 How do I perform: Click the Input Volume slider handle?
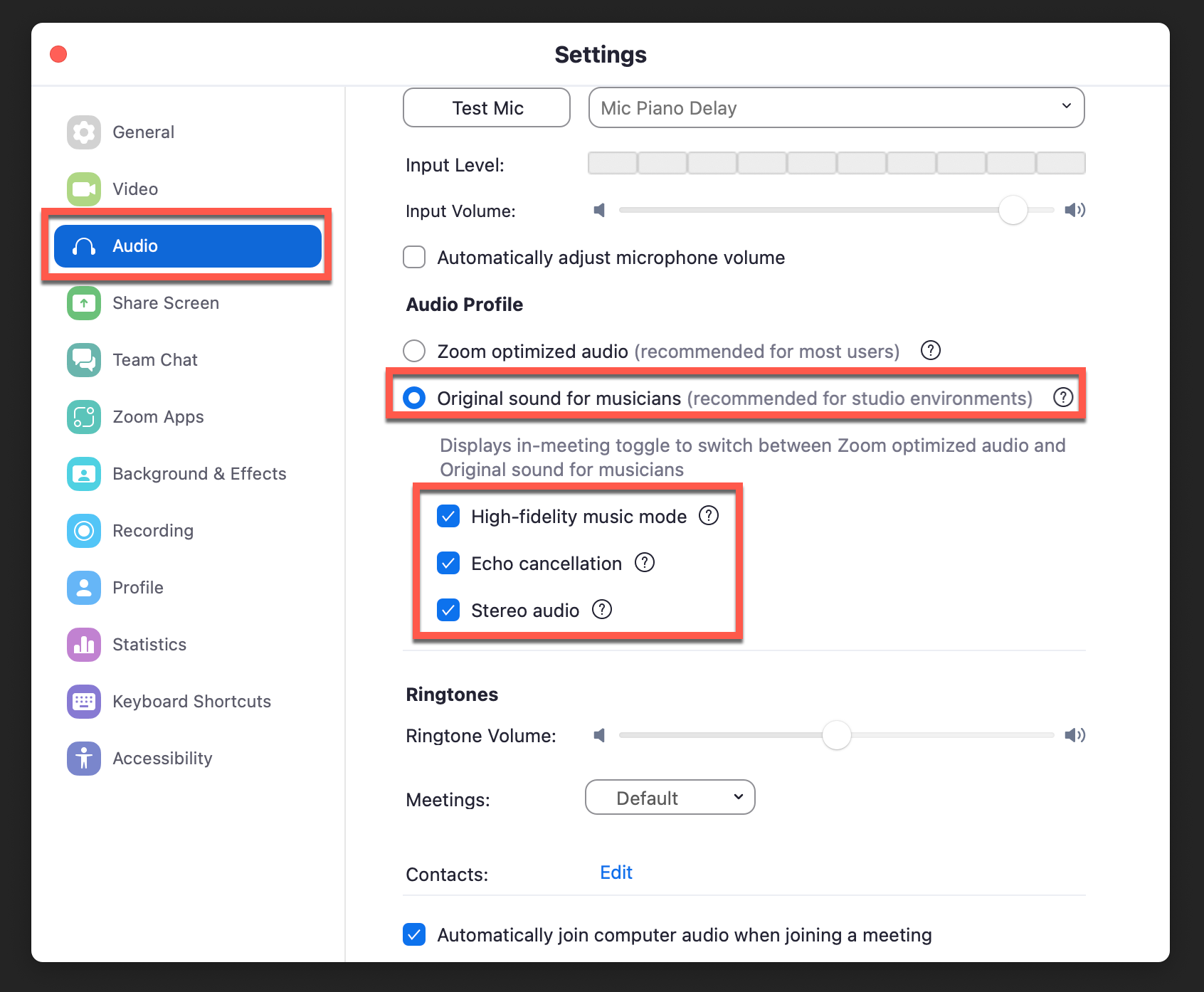[x=1013, y=210]
